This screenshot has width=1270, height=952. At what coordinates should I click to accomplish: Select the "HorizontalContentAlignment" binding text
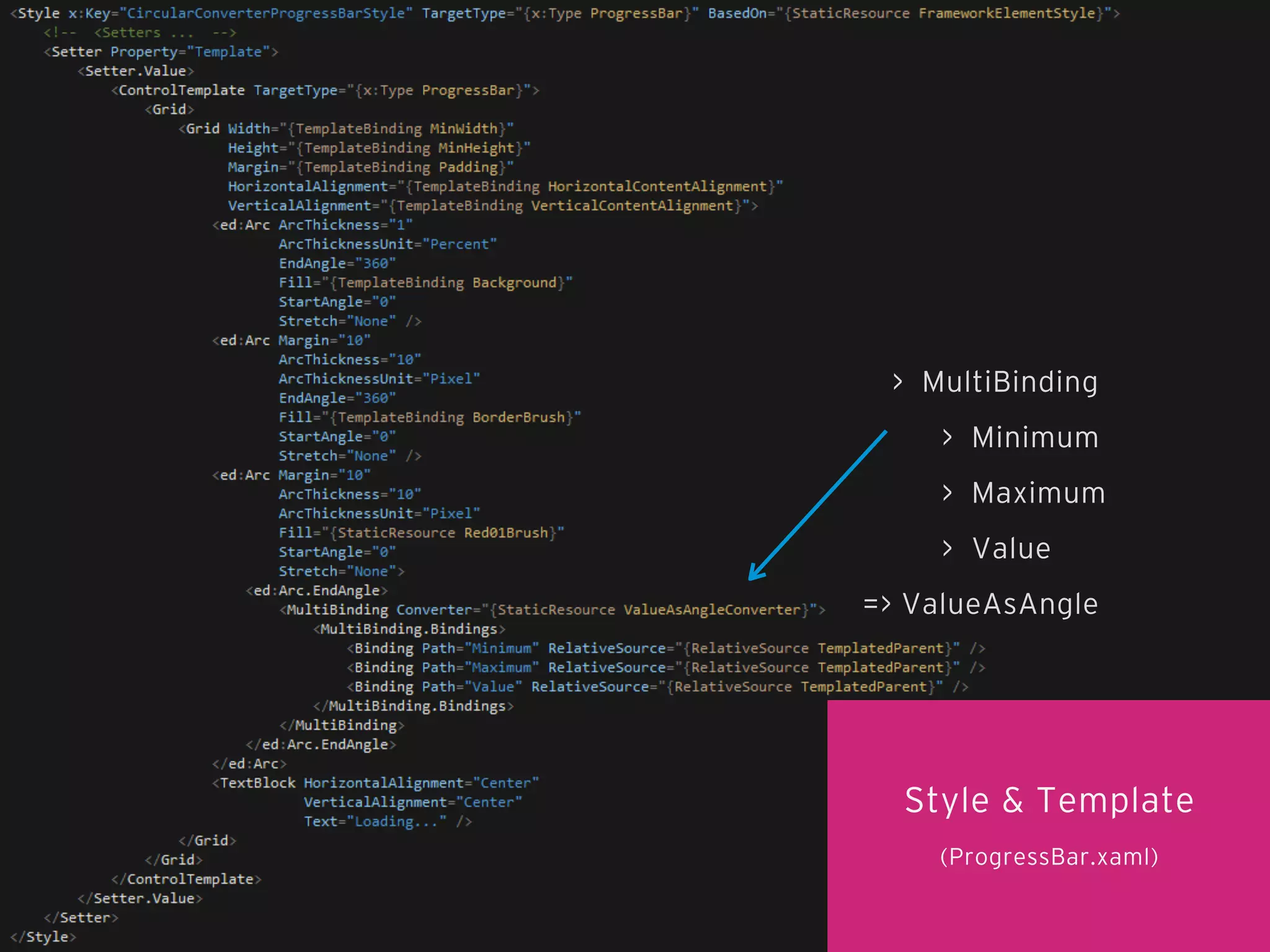(x=657, y=187)
